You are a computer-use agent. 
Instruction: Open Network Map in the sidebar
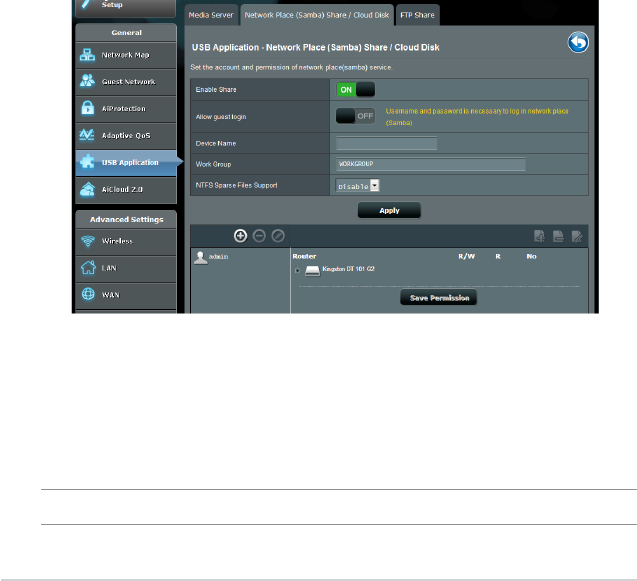(x=126, y=55)
